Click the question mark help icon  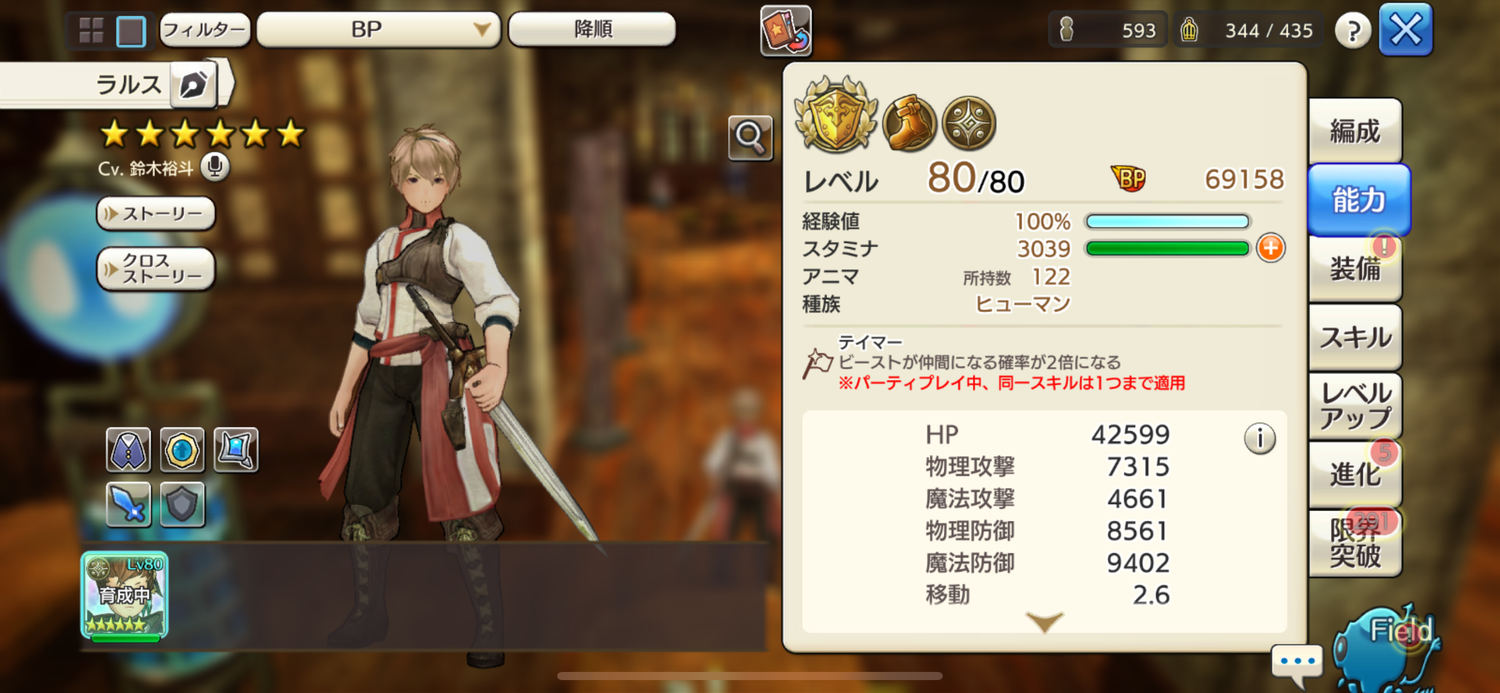click(x=1353, y=31)
